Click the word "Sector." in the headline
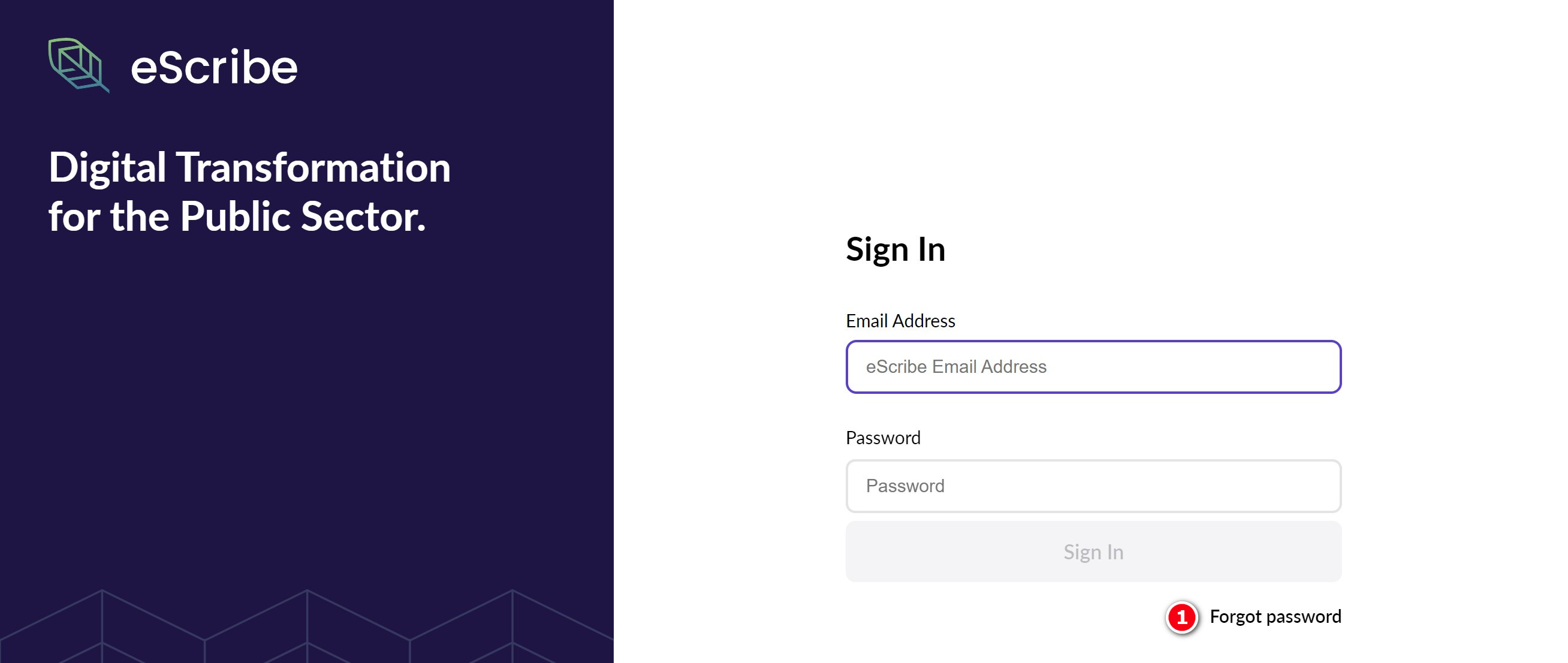 coord(363,217)
